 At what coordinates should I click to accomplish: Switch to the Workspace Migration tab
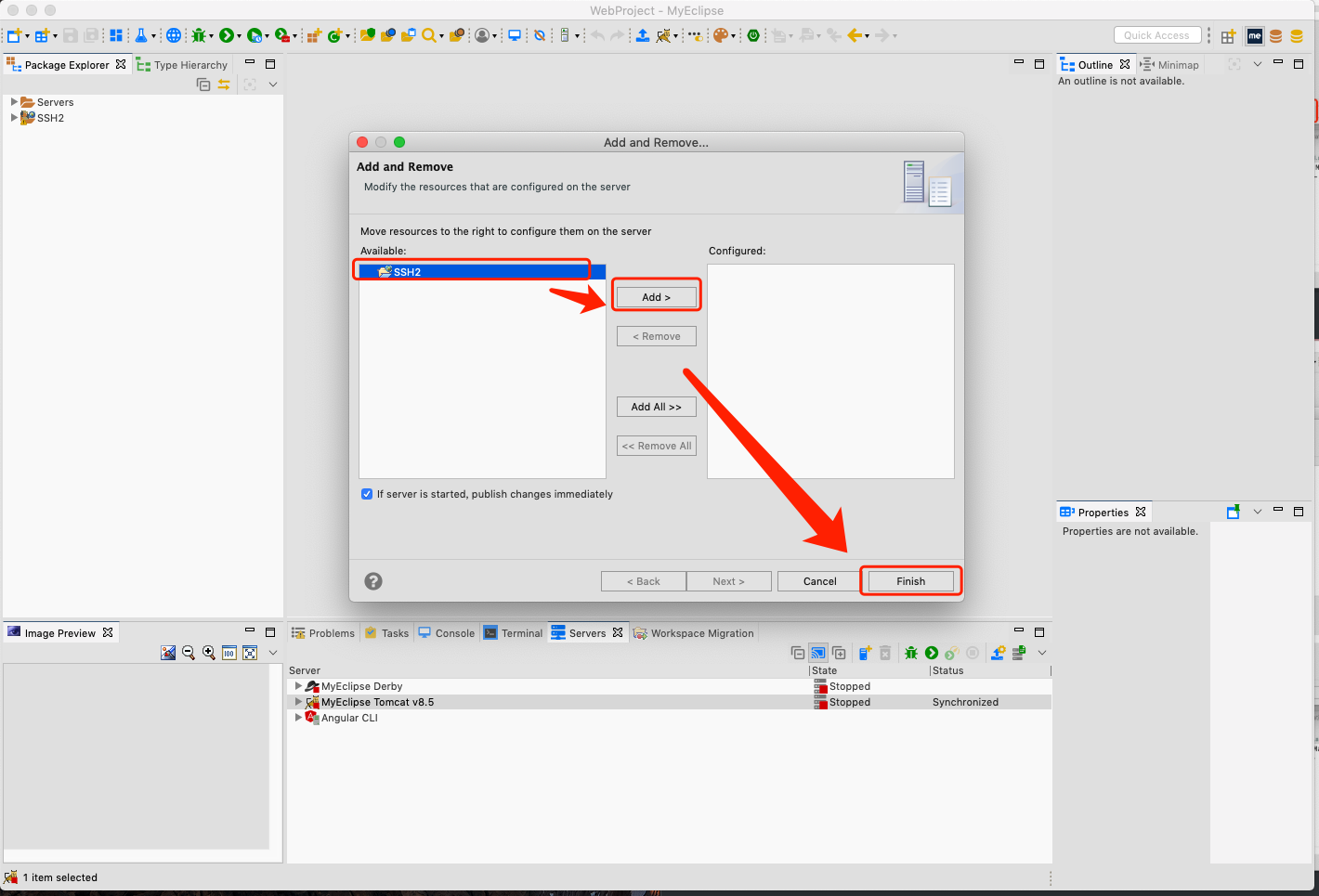[694, 633]
